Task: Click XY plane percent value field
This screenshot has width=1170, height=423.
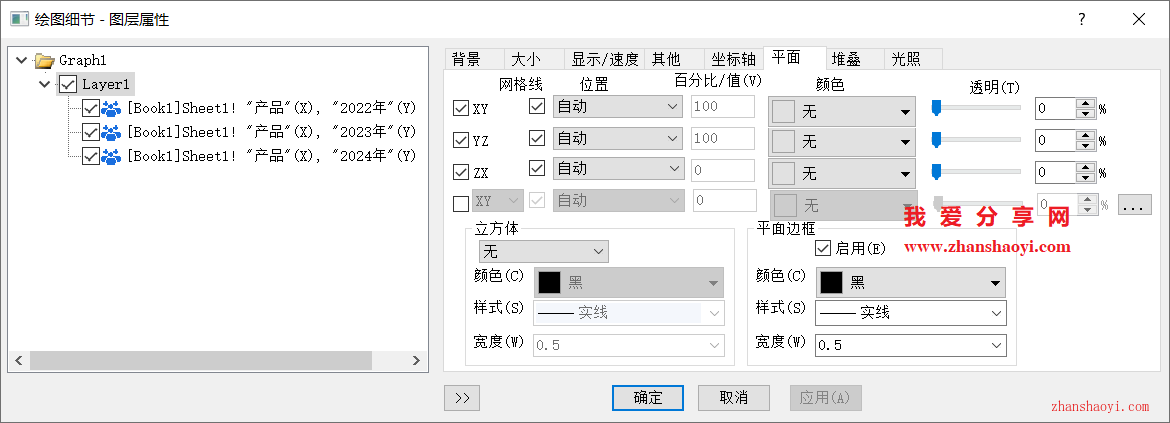Action: [x=723, y=107]
